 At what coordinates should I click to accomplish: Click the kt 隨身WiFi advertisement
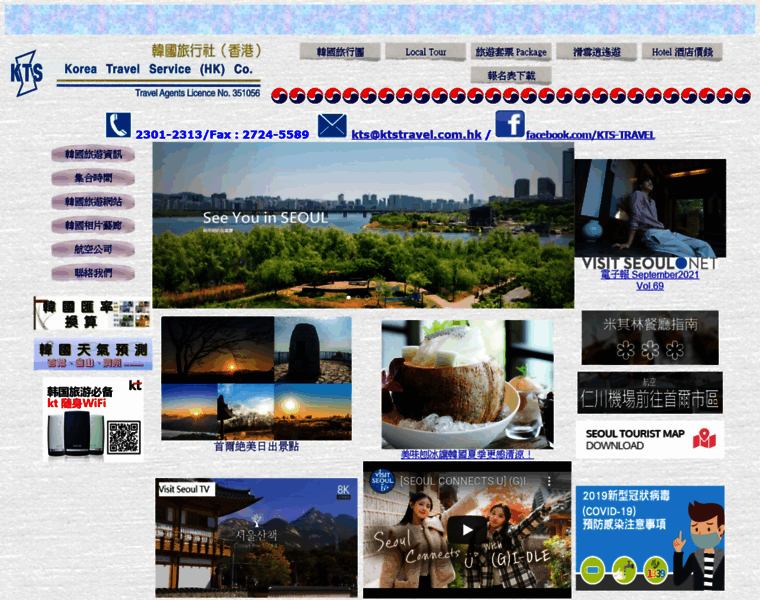click(93, 420)
